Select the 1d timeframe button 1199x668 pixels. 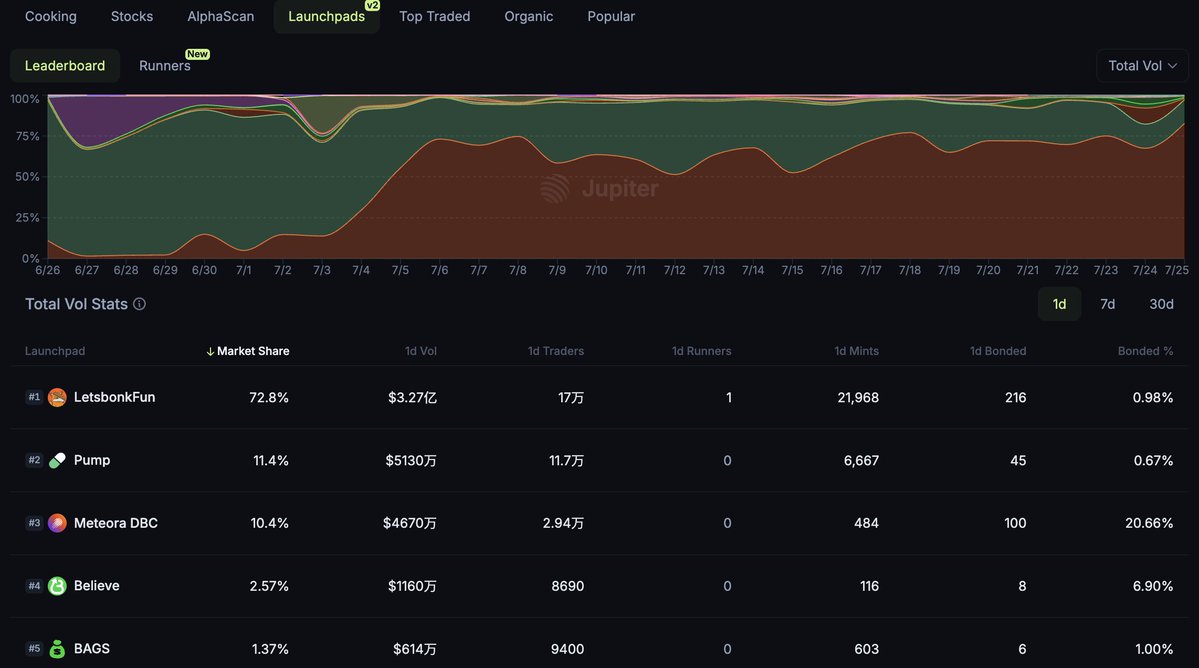tap(1059, 304)
